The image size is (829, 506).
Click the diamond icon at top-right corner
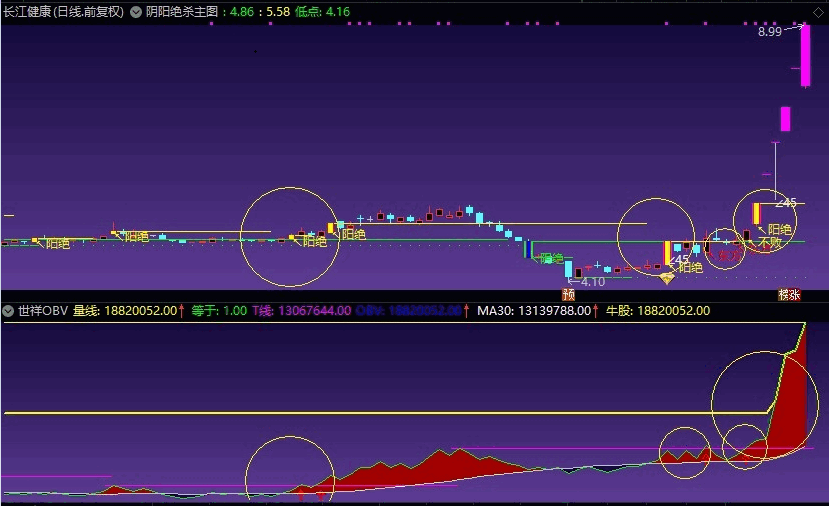[818, 12]
